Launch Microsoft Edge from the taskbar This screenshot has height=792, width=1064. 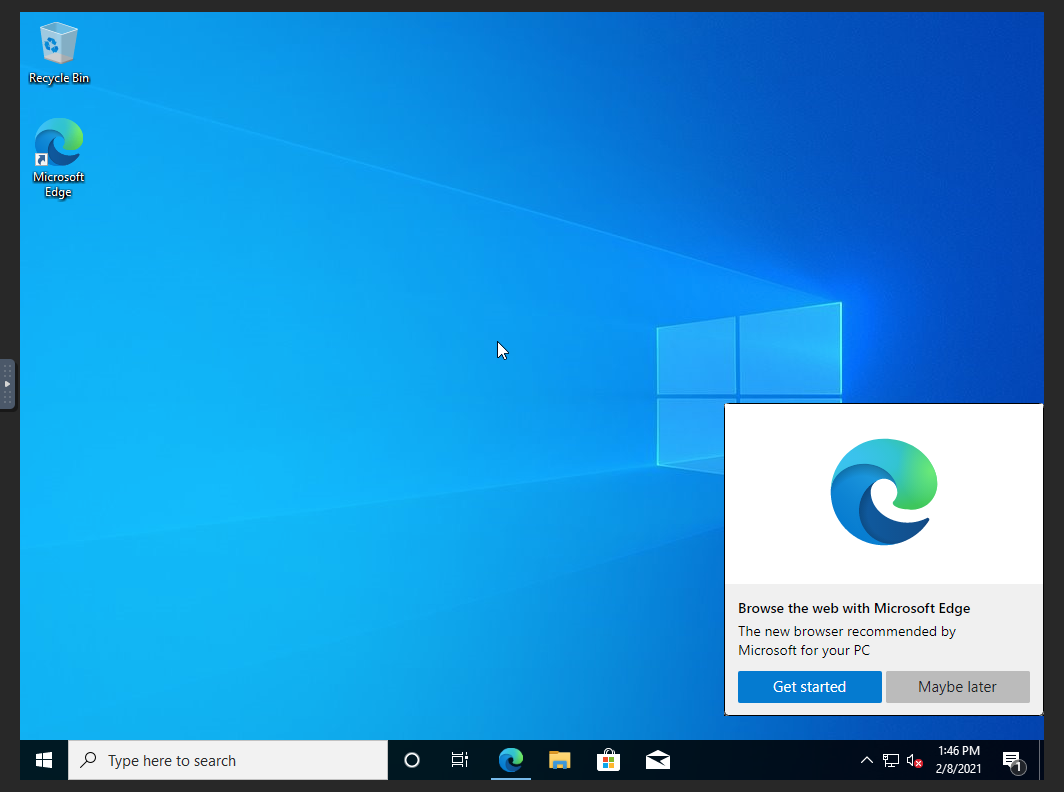pyautogui.click(x=510, y=760)
